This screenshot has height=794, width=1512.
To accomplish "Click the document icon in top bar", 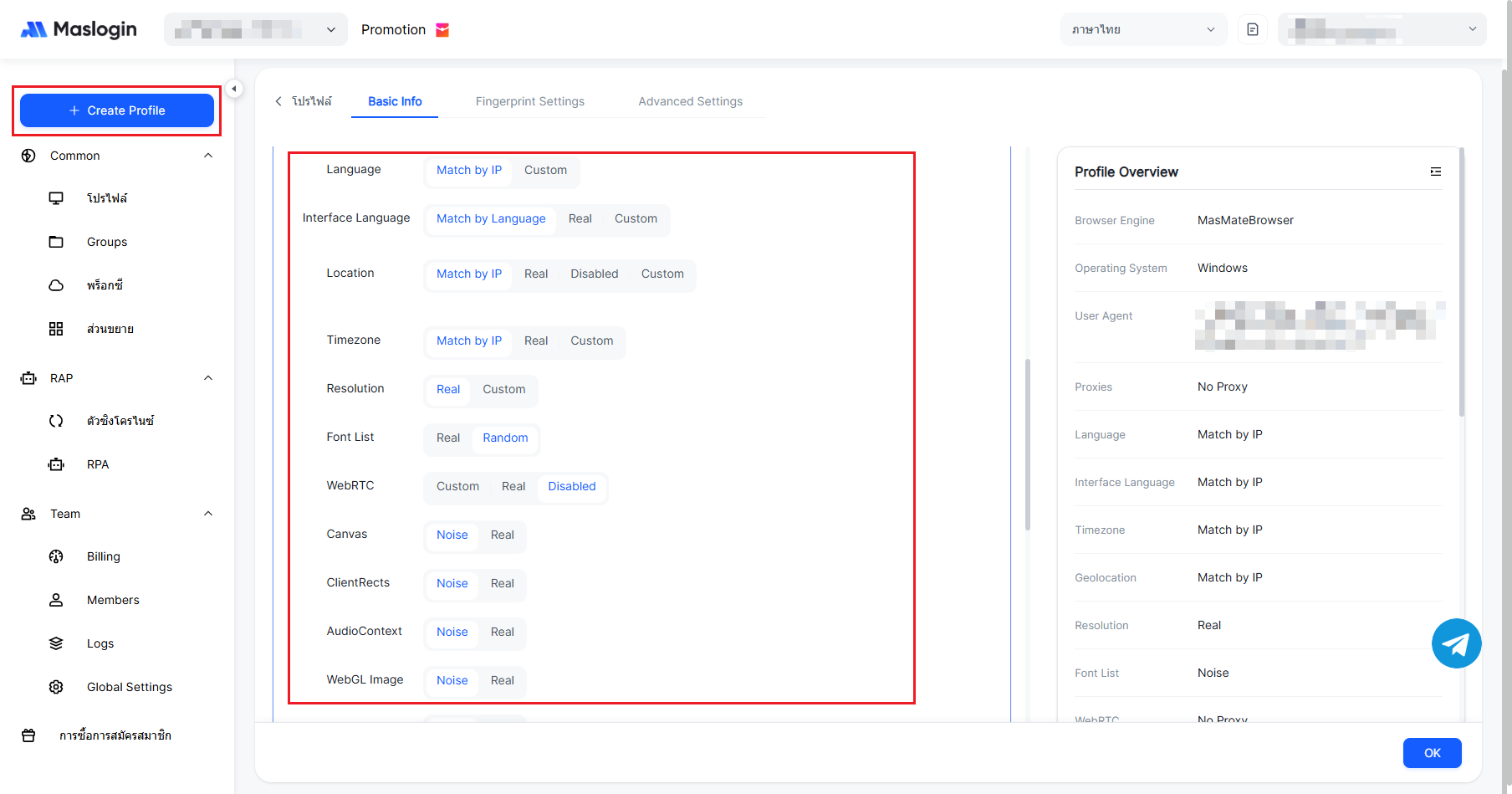I will [x=1252, y=29].
